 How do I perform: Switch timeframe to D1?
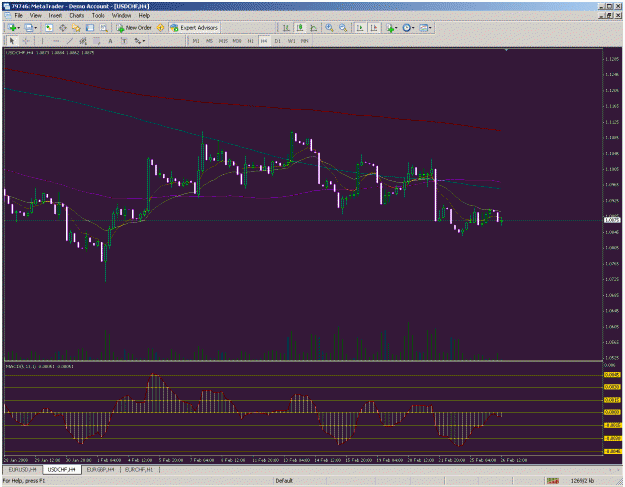277,41
